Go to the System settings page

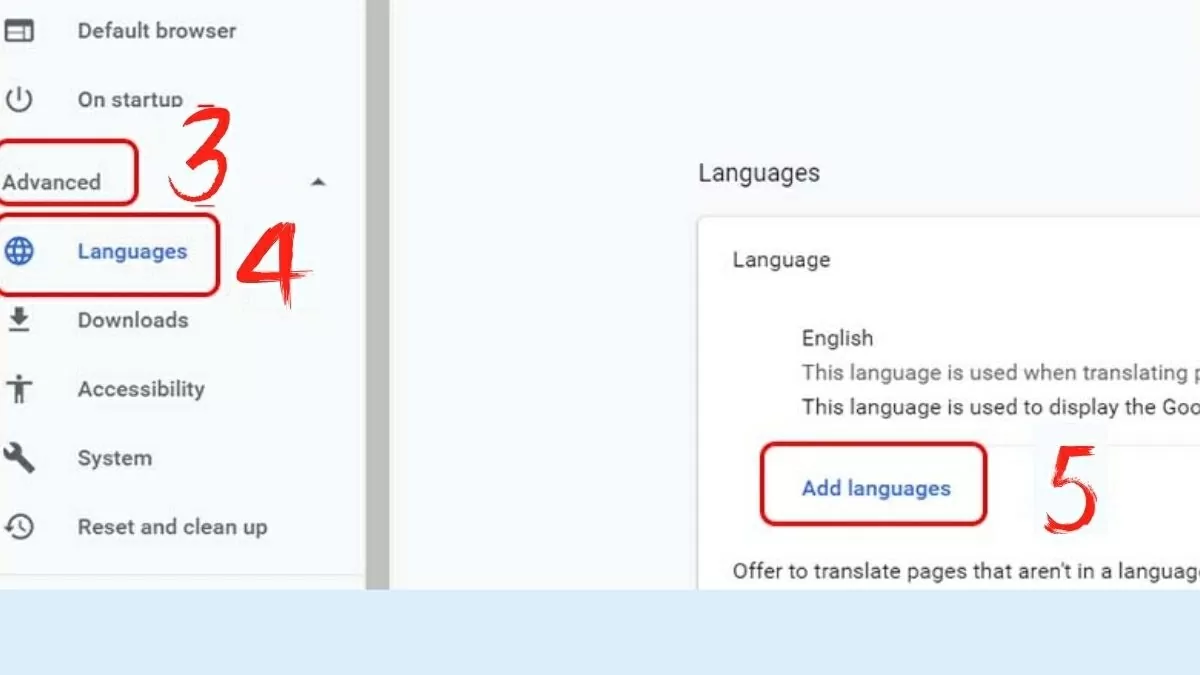pyautogui.click(x=114, y=458)
